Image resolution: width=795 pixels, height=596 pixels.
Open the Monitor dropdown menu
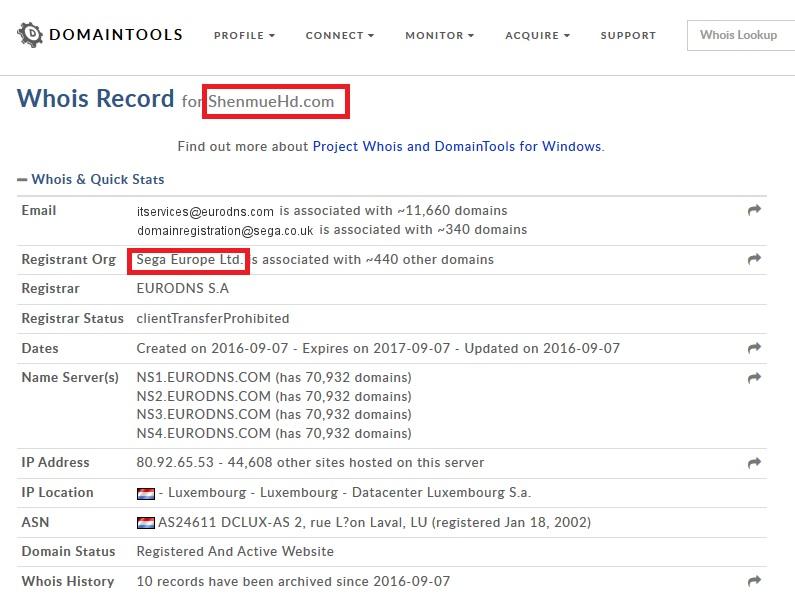coord(440,35)
